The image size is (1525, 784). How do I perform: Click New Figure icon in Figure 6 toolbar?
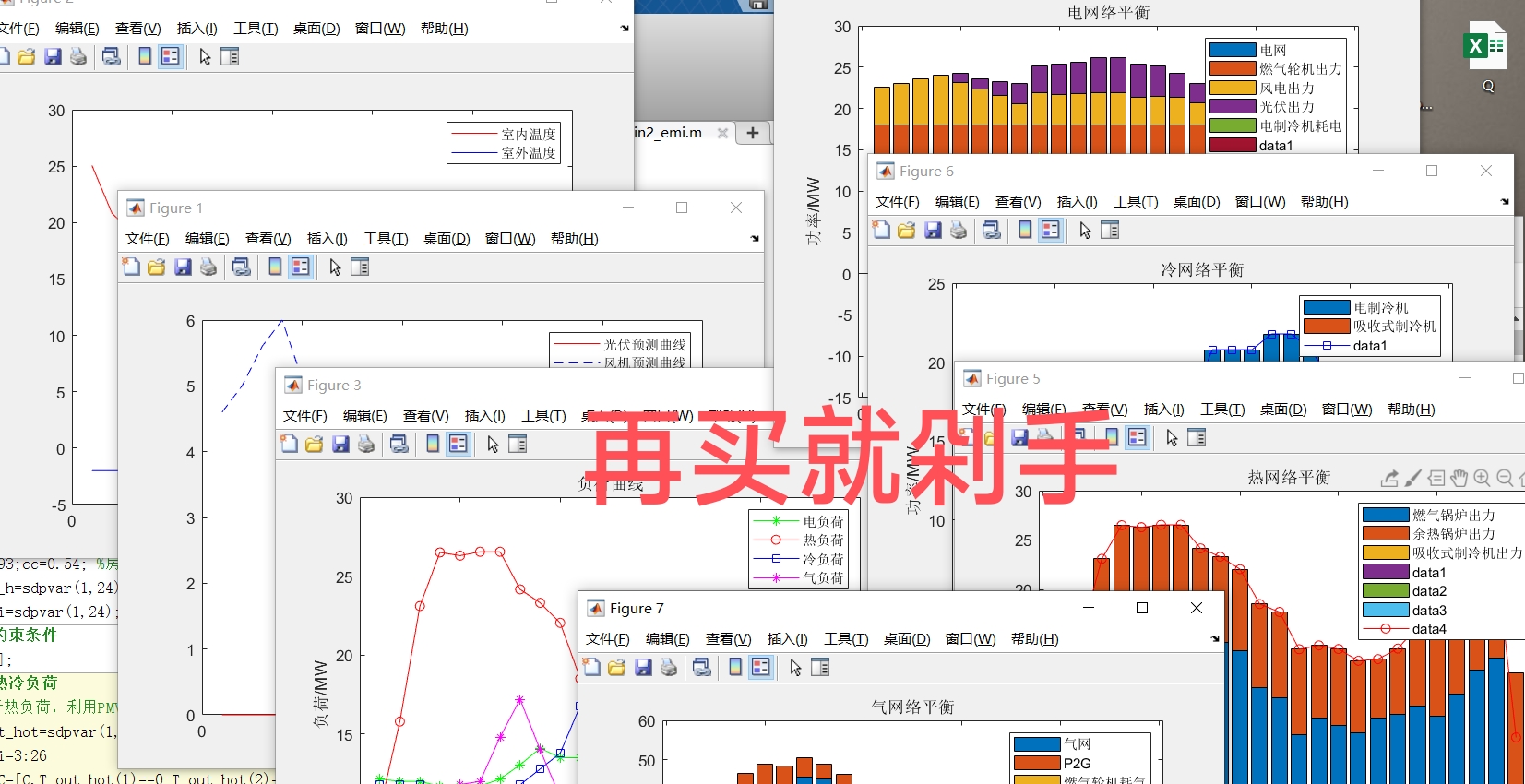(x=881, y=230)
